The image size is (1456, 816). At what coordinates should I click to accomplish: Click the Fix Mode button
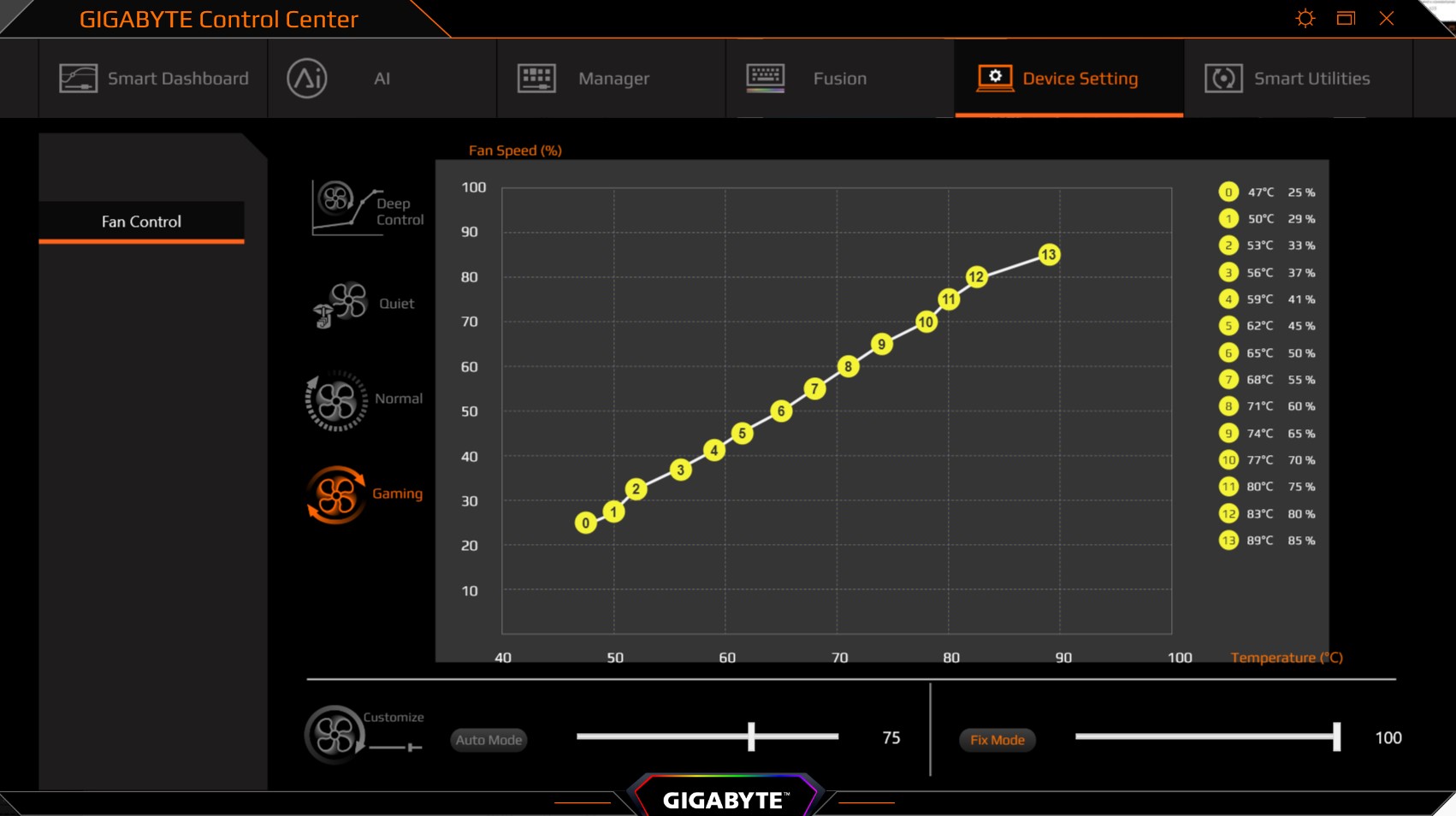(997, 740)
